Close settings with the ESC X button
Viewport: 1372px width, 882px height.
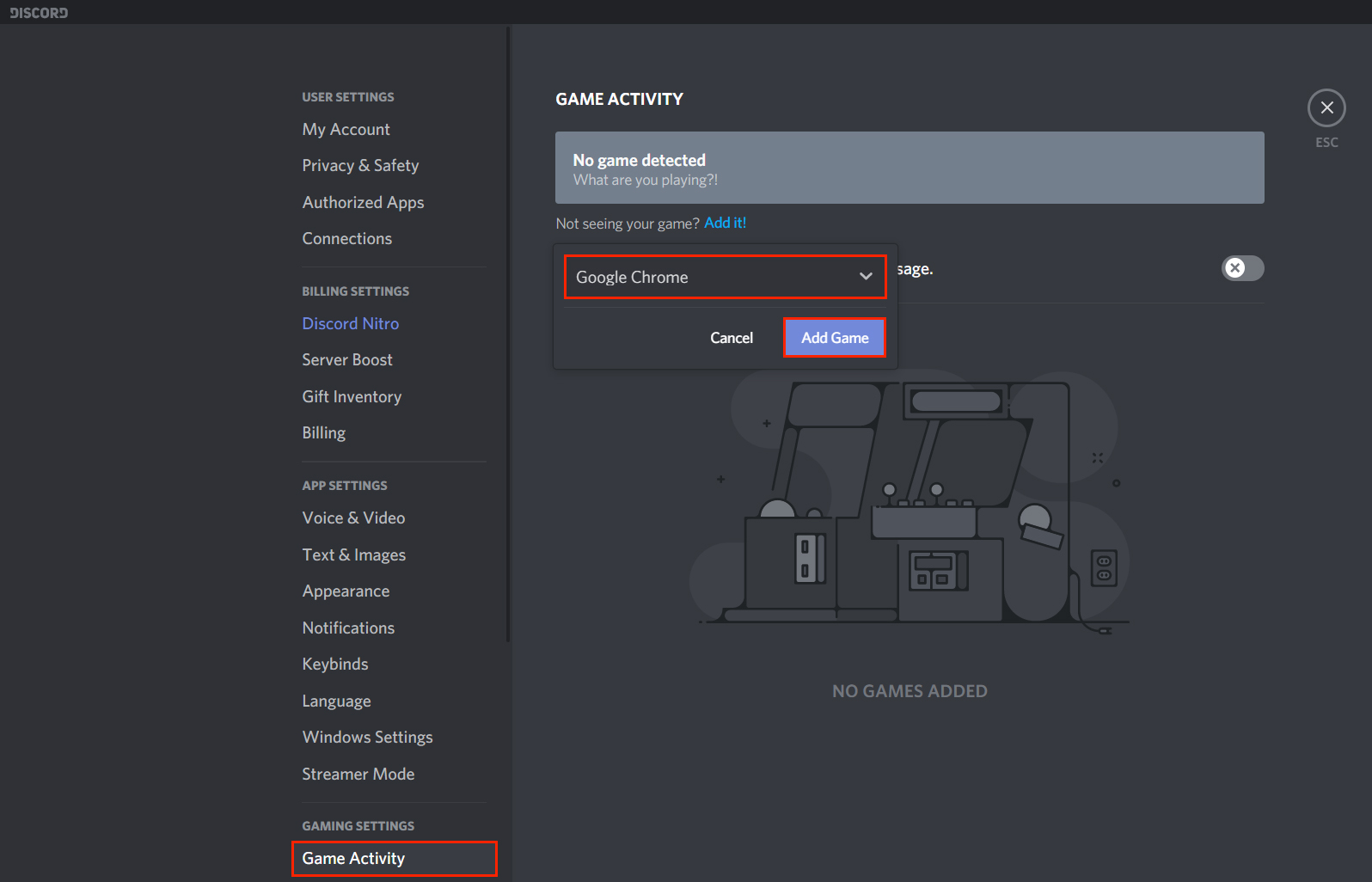[x=1326, y=107]
